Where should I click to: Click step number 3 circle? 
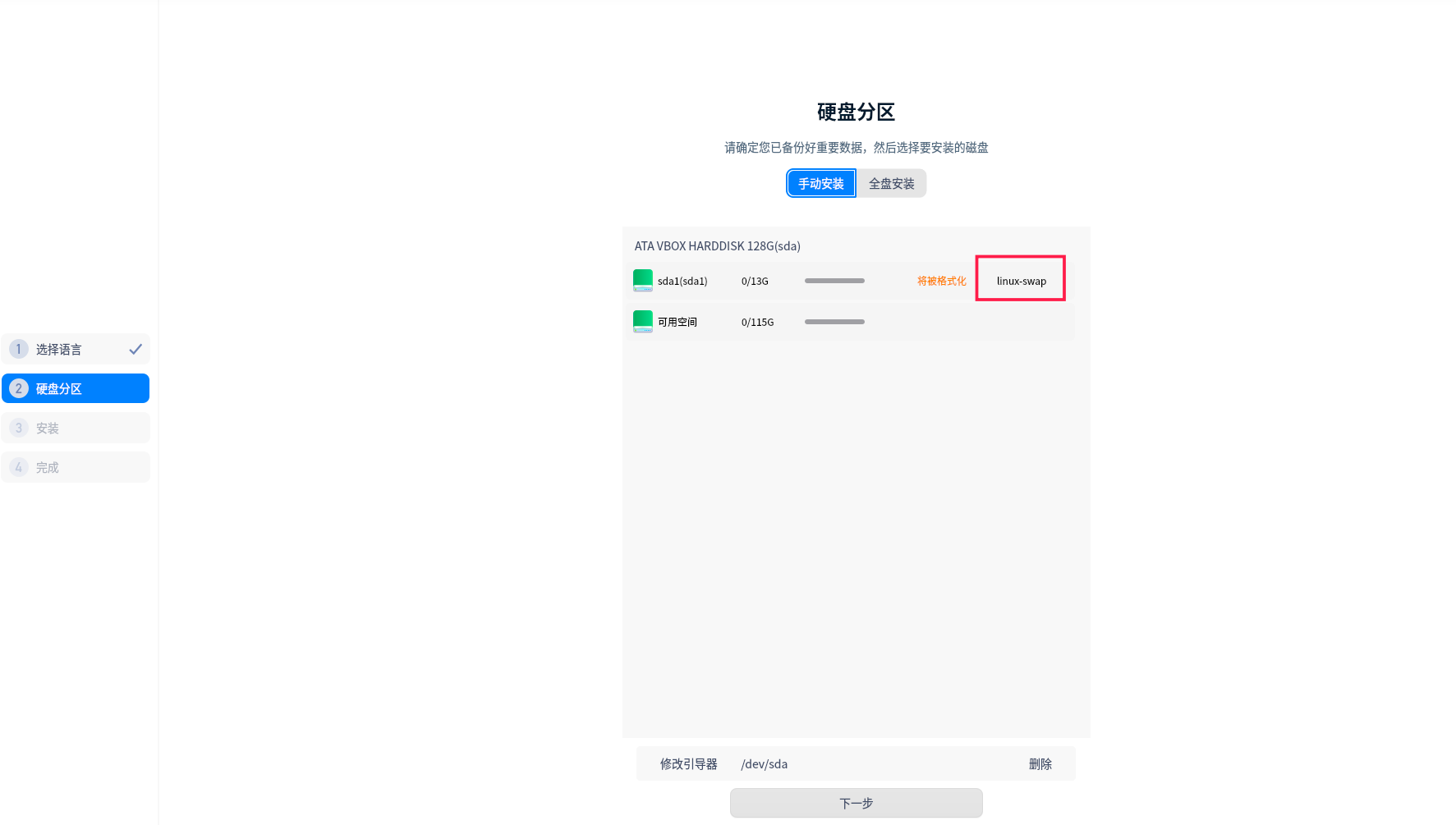point(19,428)
